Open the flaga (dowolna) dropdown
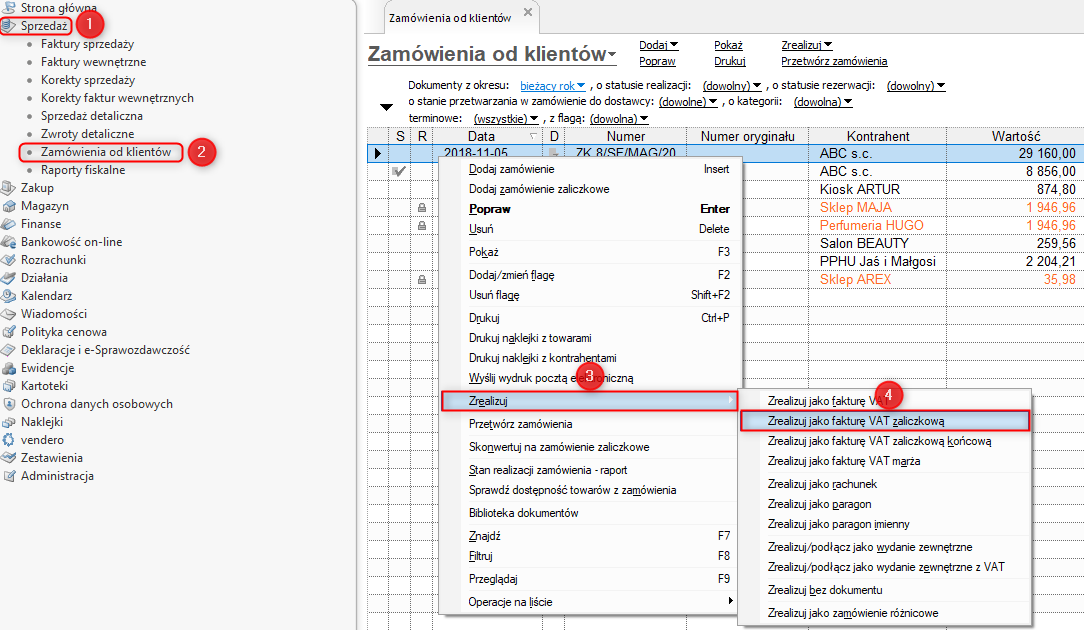The width and height of the screenshot is (1084, 630). pos(619,119)
